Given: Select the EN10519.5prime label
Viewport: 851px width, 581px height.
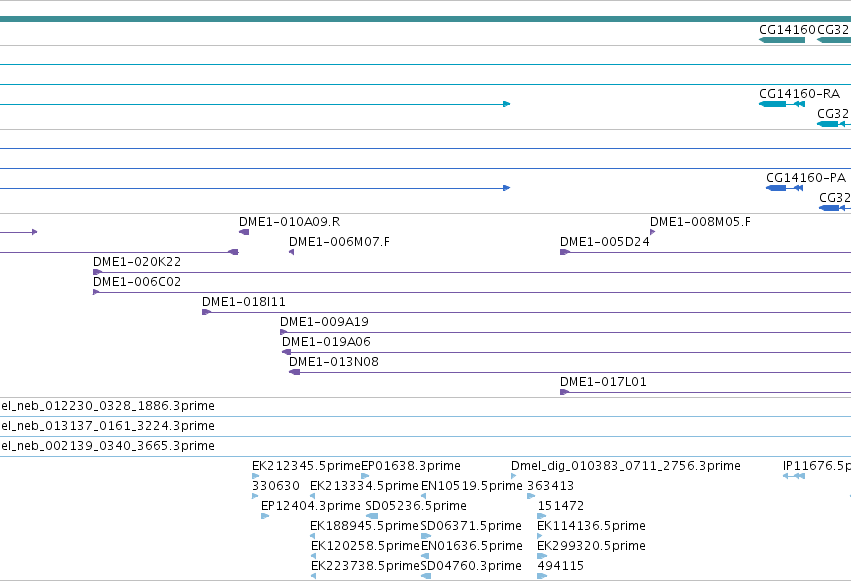Looking at the screenshot, I should [x=472, y=486].
